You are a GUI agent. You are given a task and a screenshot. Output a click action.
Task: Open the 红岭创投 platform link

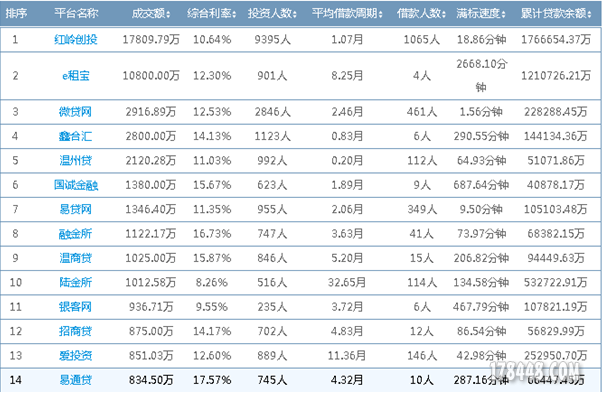(x=76, y=39)
